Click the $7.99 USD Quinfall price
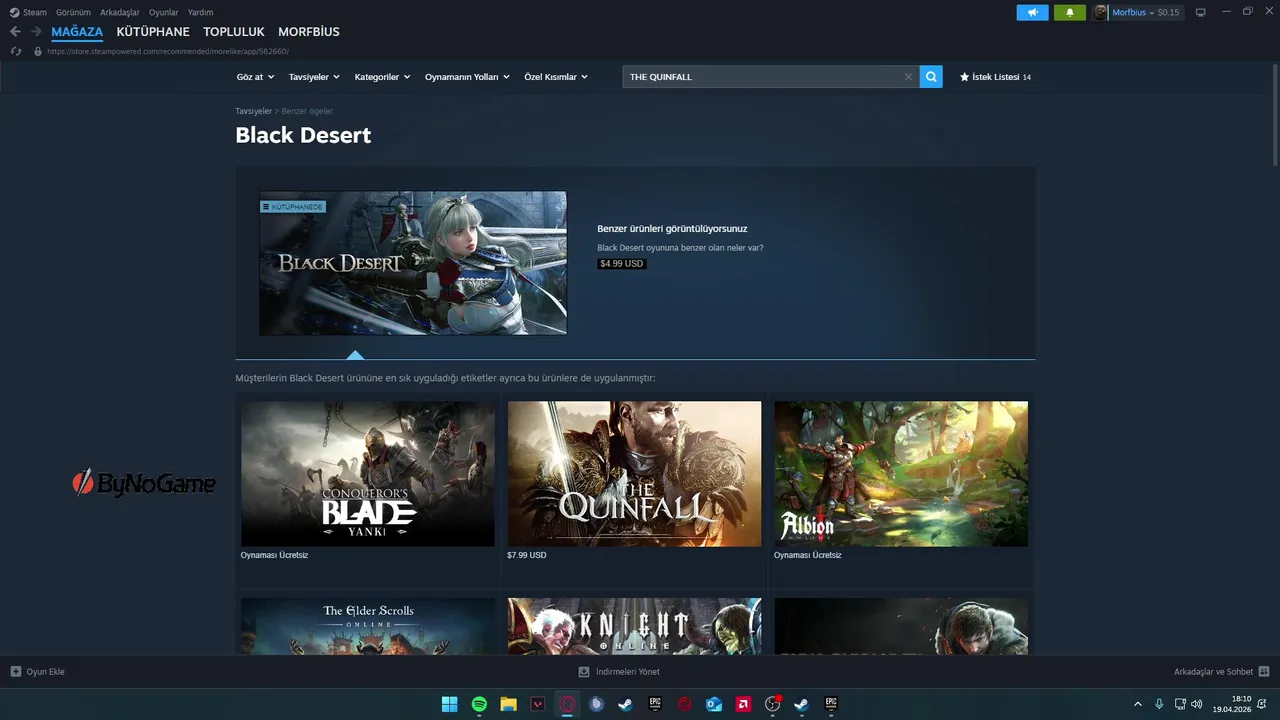1280x720 pixels. (x=527, y=555)
